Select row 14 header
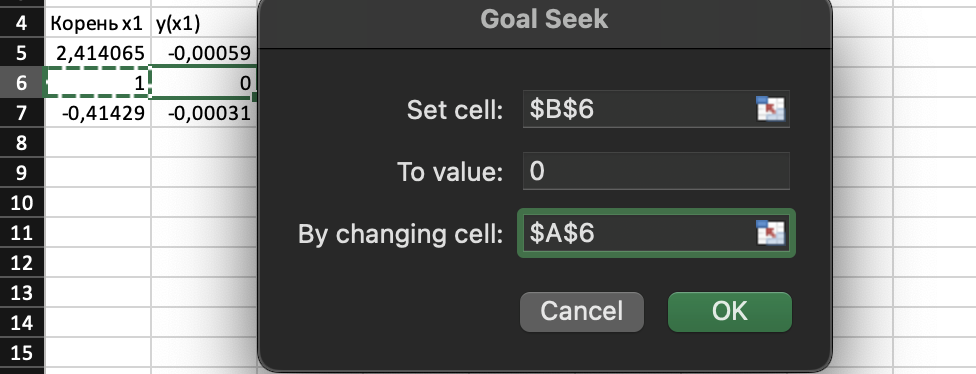 click(22, 322)
